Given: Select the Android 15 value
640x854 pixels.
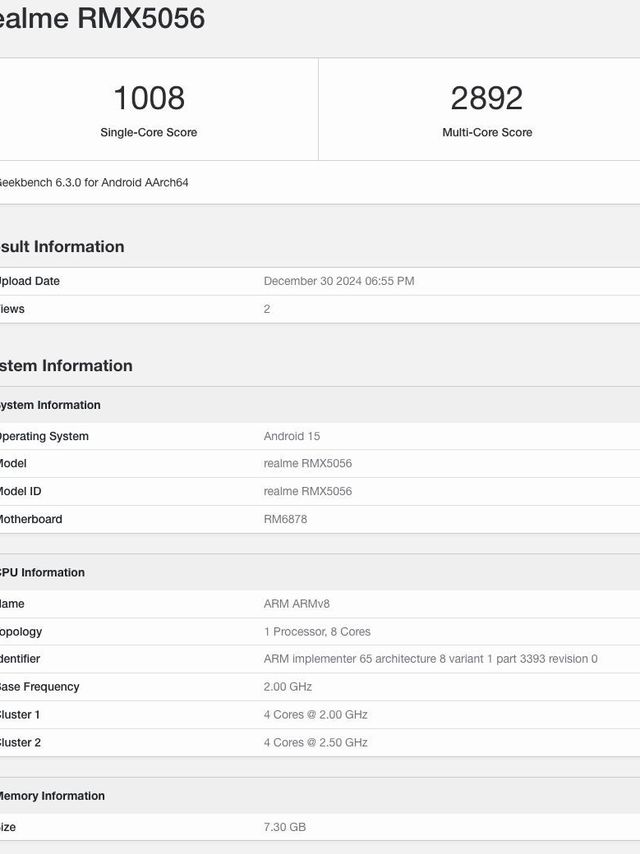Looking at the screenshot, I should coord(292,436).
